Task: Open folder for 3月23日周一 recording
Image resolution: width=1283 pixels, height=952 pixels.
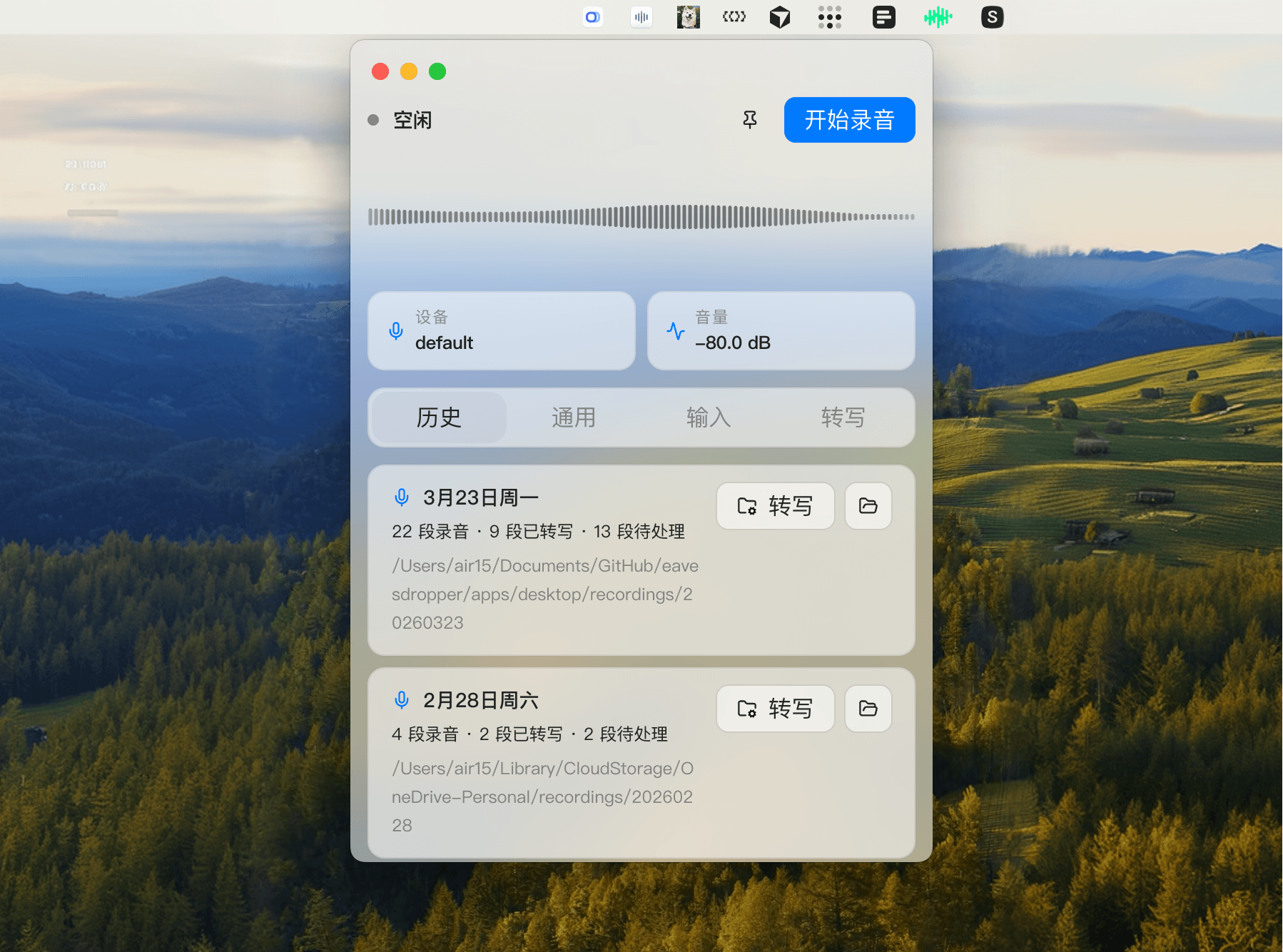Action: [x=868, y=506]
